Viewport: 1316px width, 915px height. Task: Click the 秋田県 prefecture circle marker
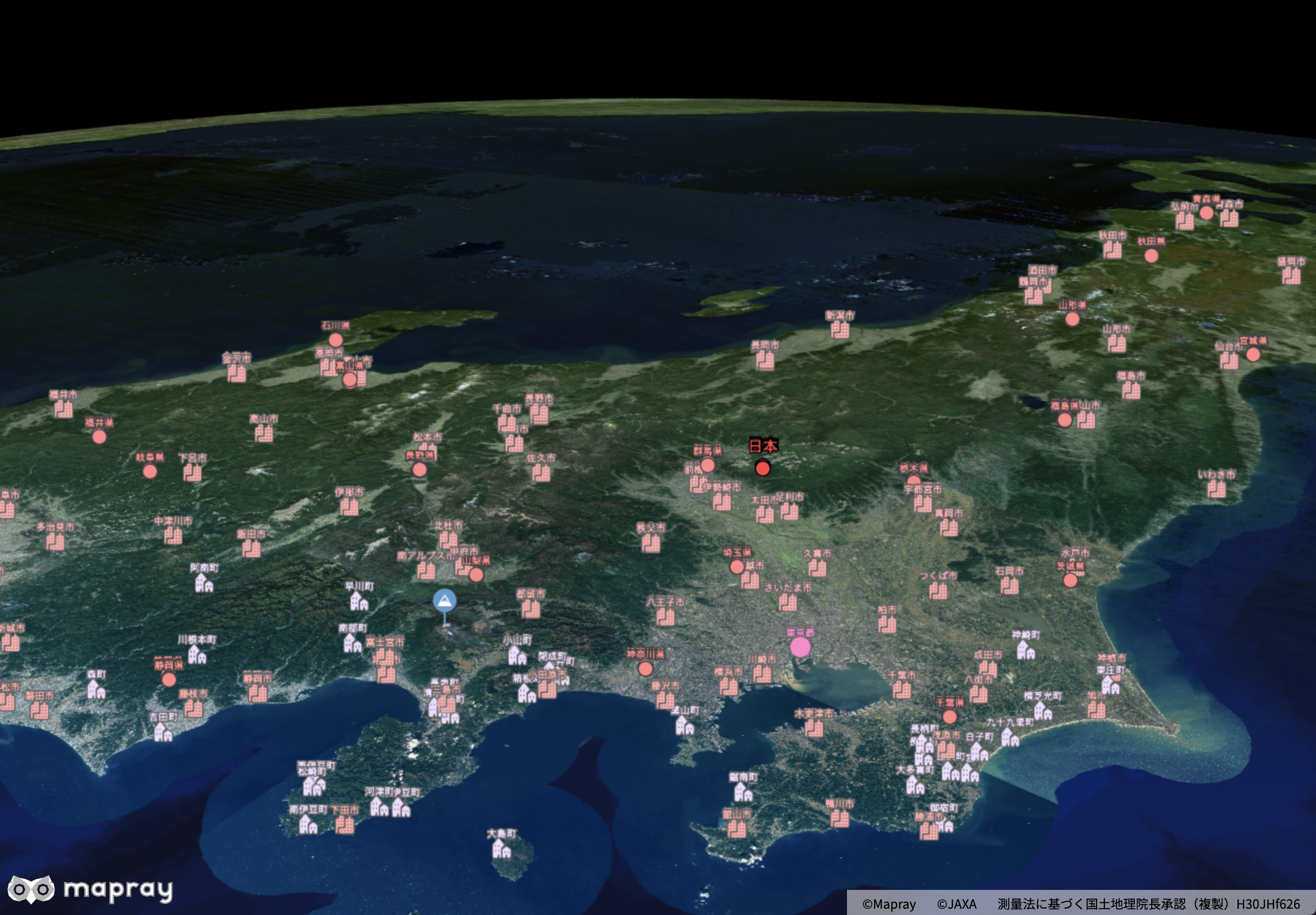point(1151,255)
